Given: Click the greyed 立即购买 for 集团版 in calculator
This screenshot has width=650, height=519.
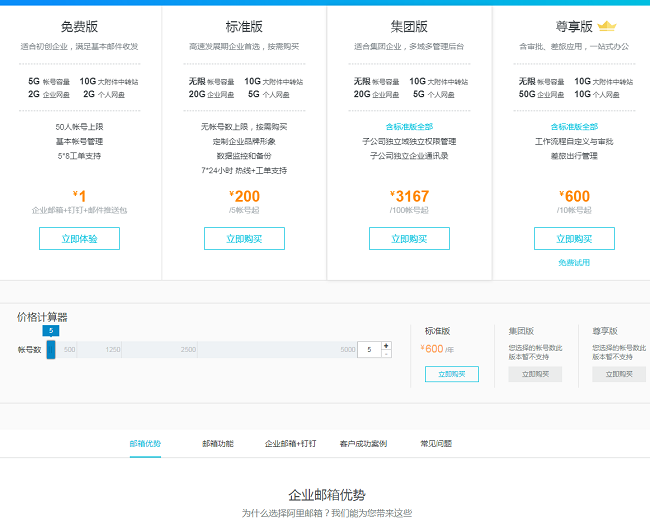Looking at the screenshot, I should coord(535,374).
